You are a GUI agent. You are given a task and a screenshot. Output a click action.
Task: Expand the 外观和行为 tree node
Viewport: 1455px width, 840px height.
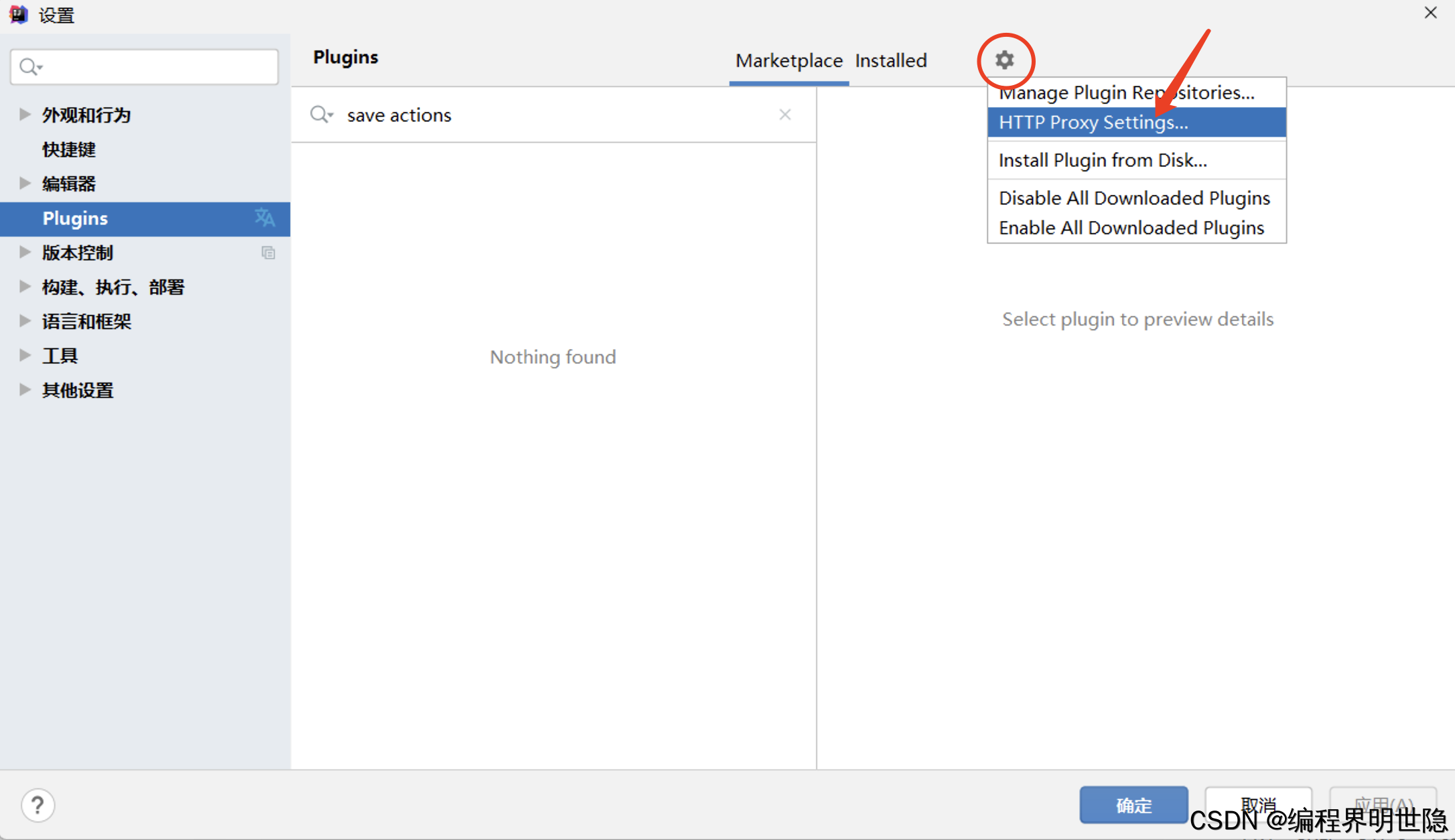(x=25, y=115)
